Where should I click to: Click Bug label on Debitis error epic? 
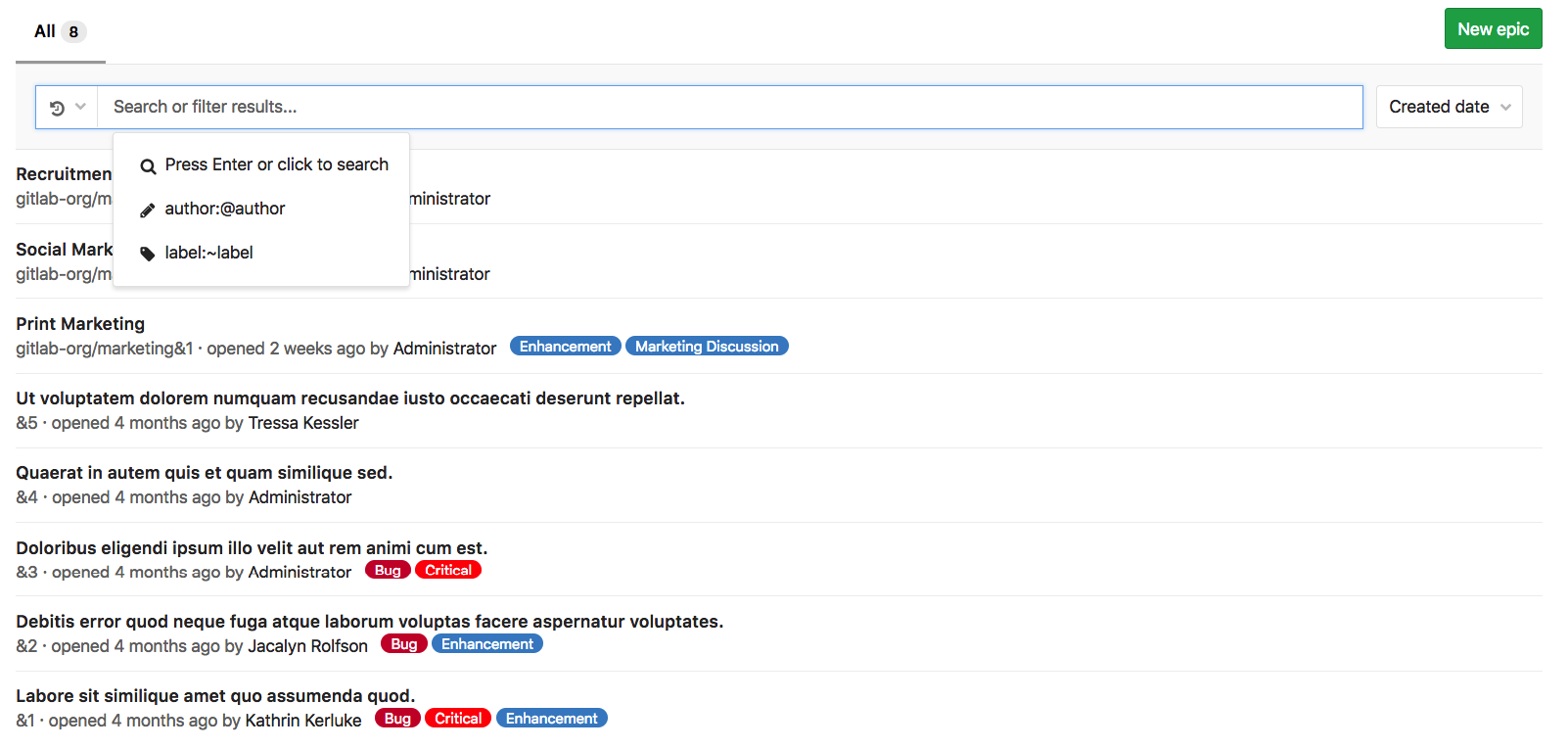tap(403, 644)
